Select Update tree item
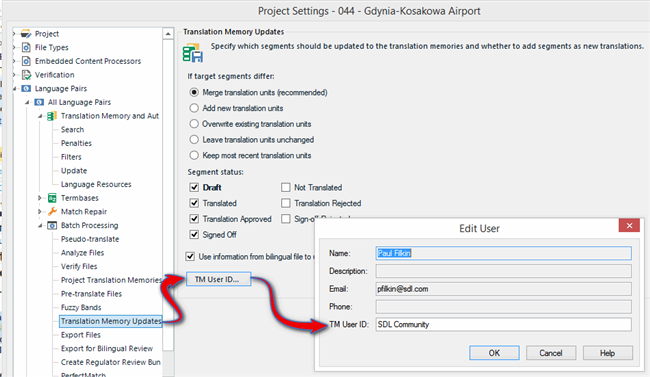 point(74,170)
